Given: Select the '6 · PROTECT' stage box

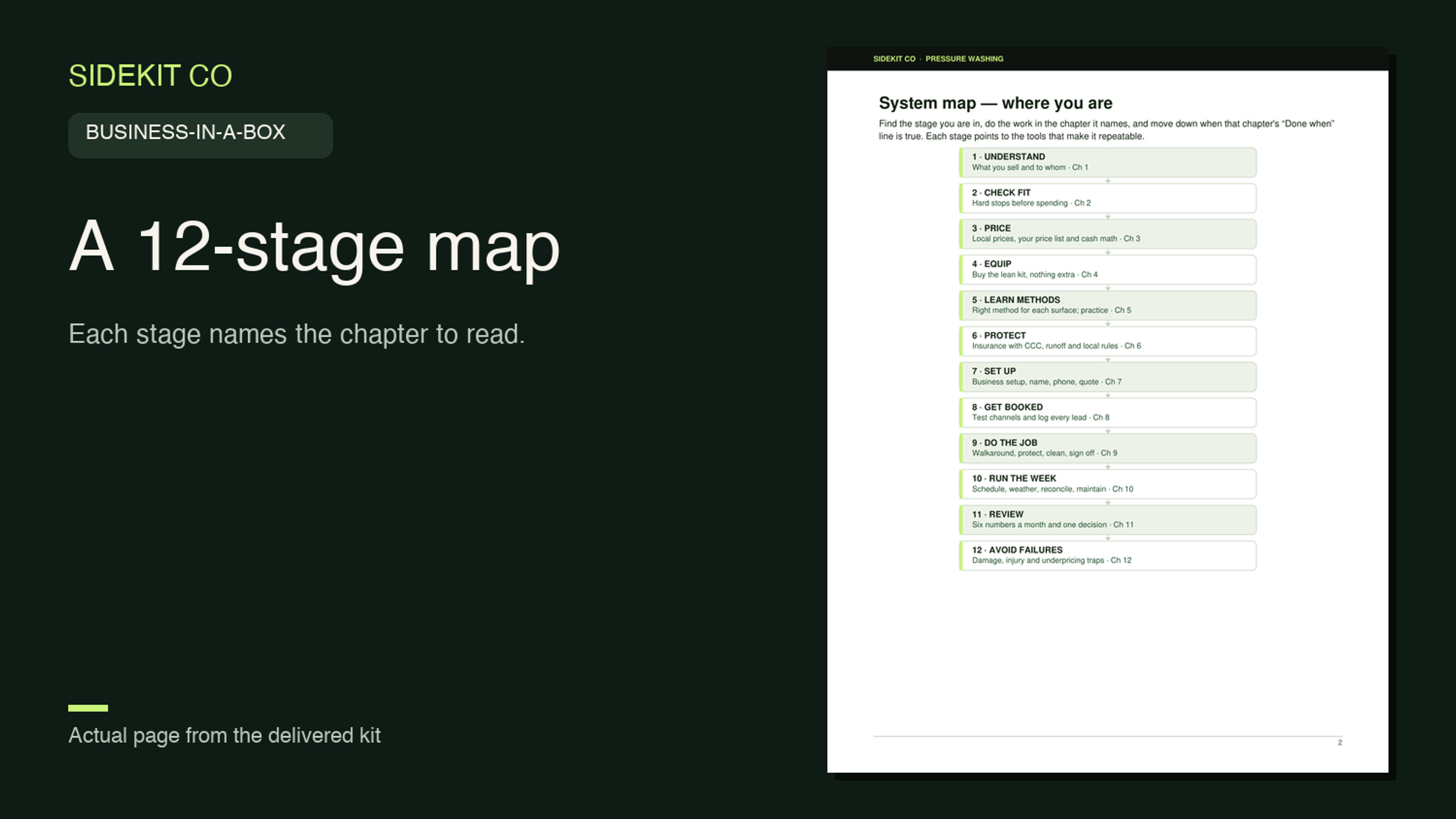Looking at the screenshot, I should click(1107, 341).
